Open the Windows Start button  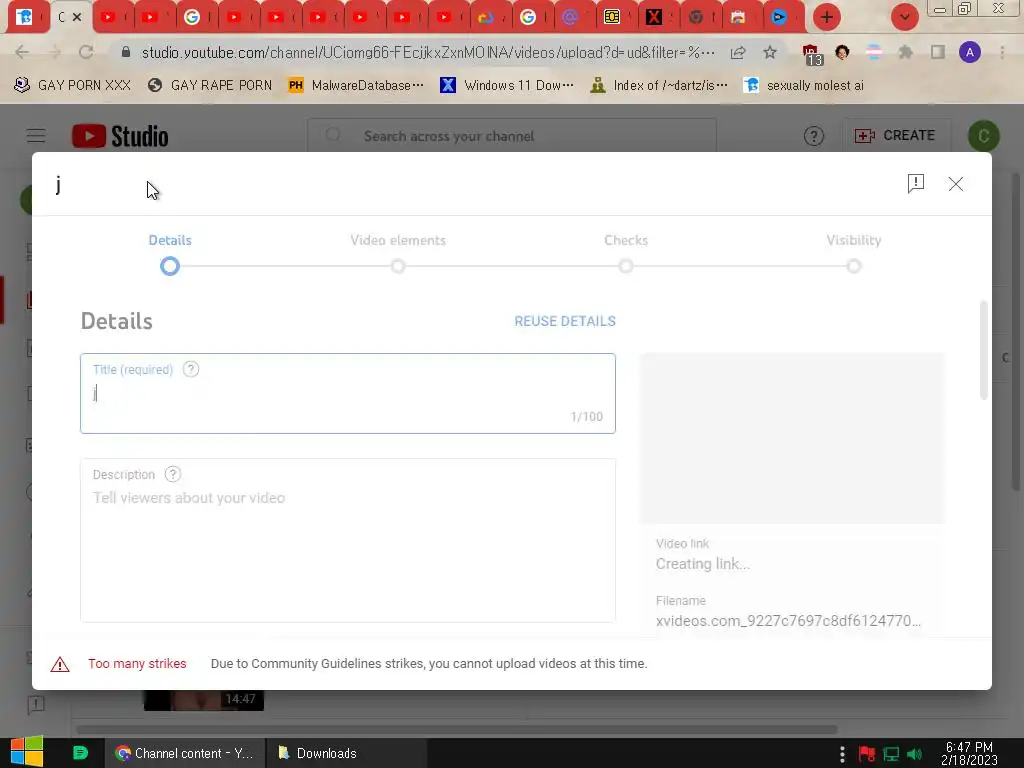26,752
